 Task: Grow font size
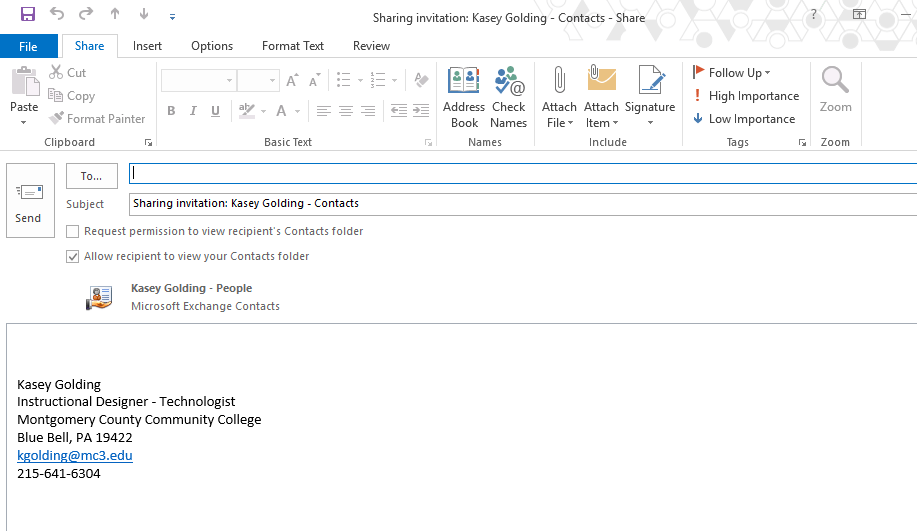(x=292, y=81)
